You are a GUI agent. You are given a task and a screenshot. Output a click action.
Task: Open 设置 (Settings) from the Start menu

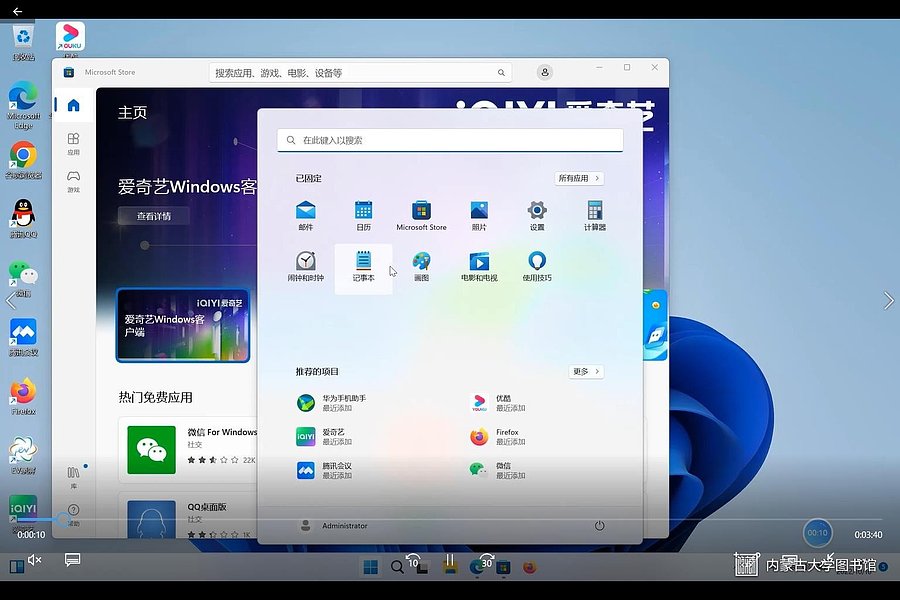537,215
